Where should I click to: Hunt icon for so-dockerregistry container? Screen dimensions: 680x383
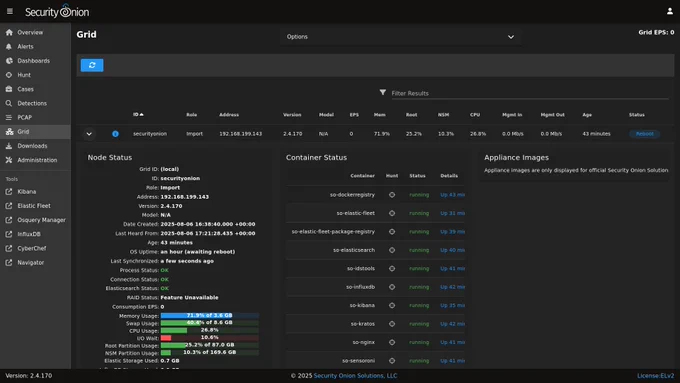coord(392,195)
